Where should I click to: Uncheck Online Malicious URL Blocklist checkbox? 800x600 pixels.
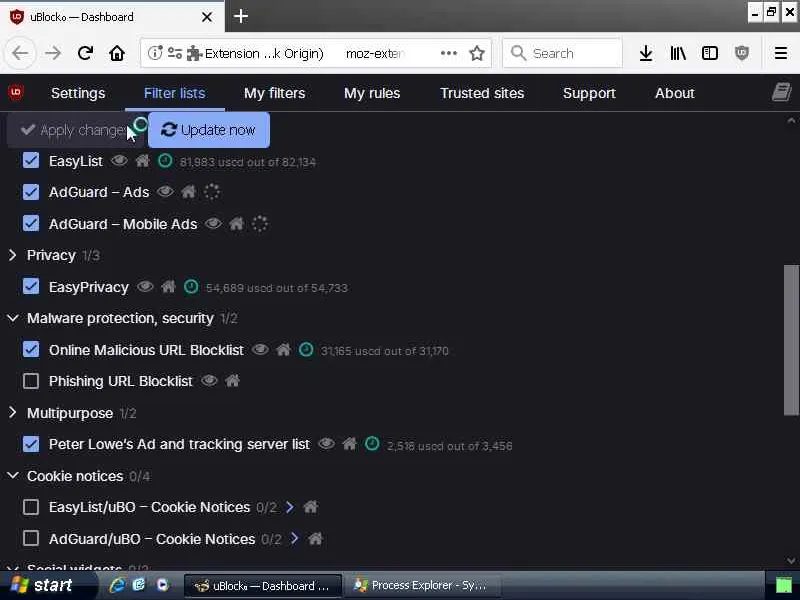31,350
